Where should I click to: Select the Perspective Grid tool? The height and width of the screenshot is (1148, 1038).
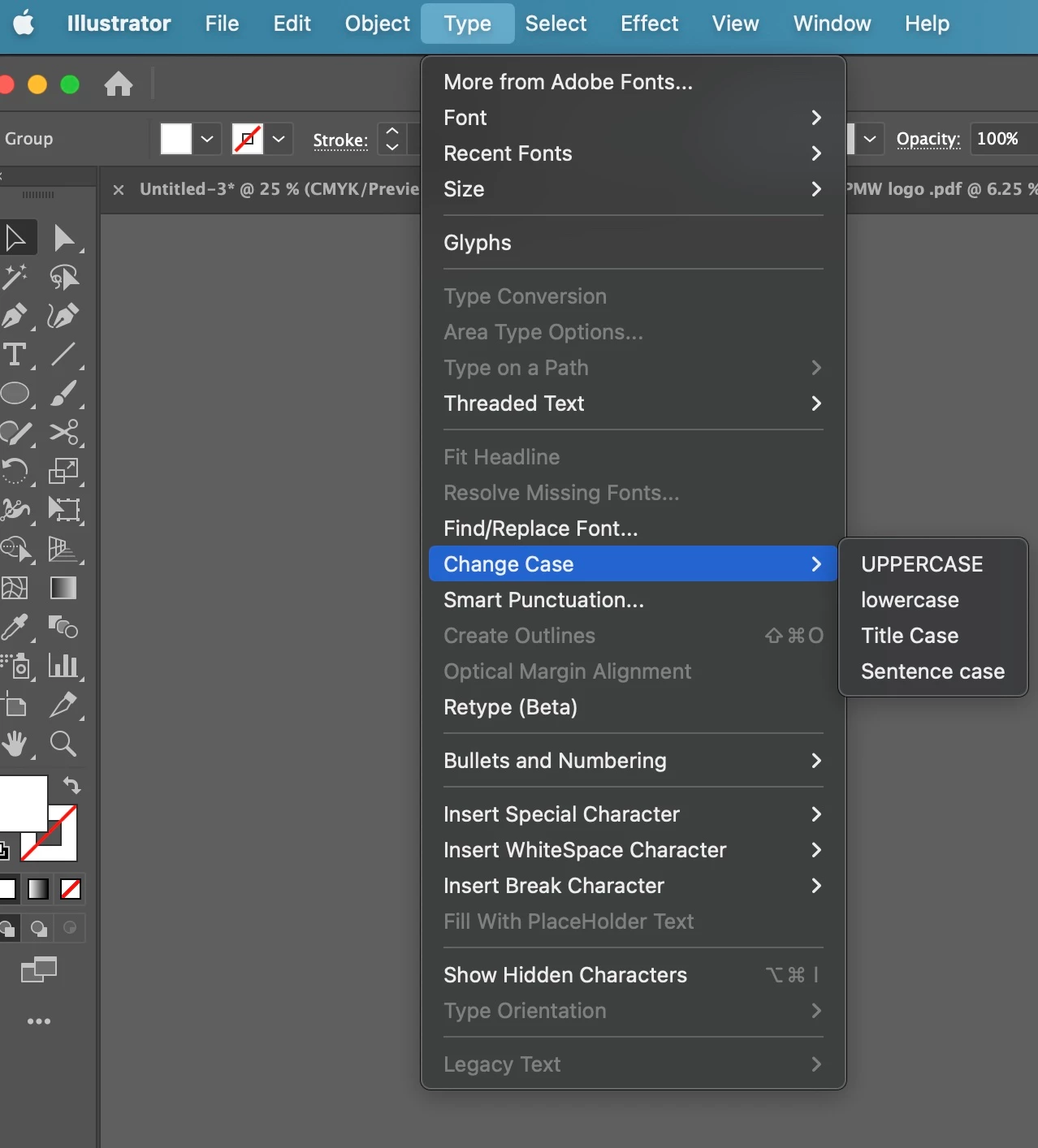64,550
